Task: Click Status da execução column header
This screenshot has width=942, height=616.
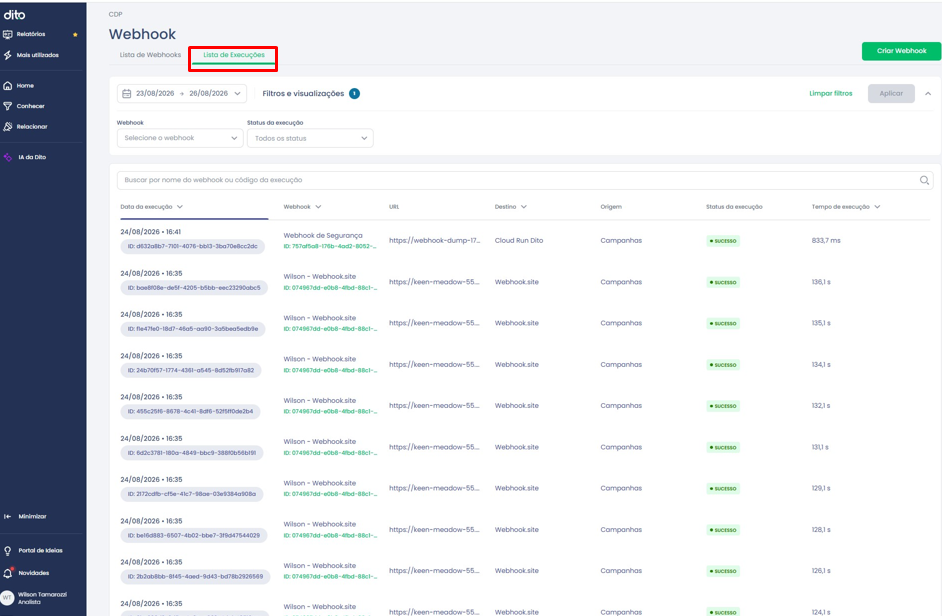Action: 734,207
